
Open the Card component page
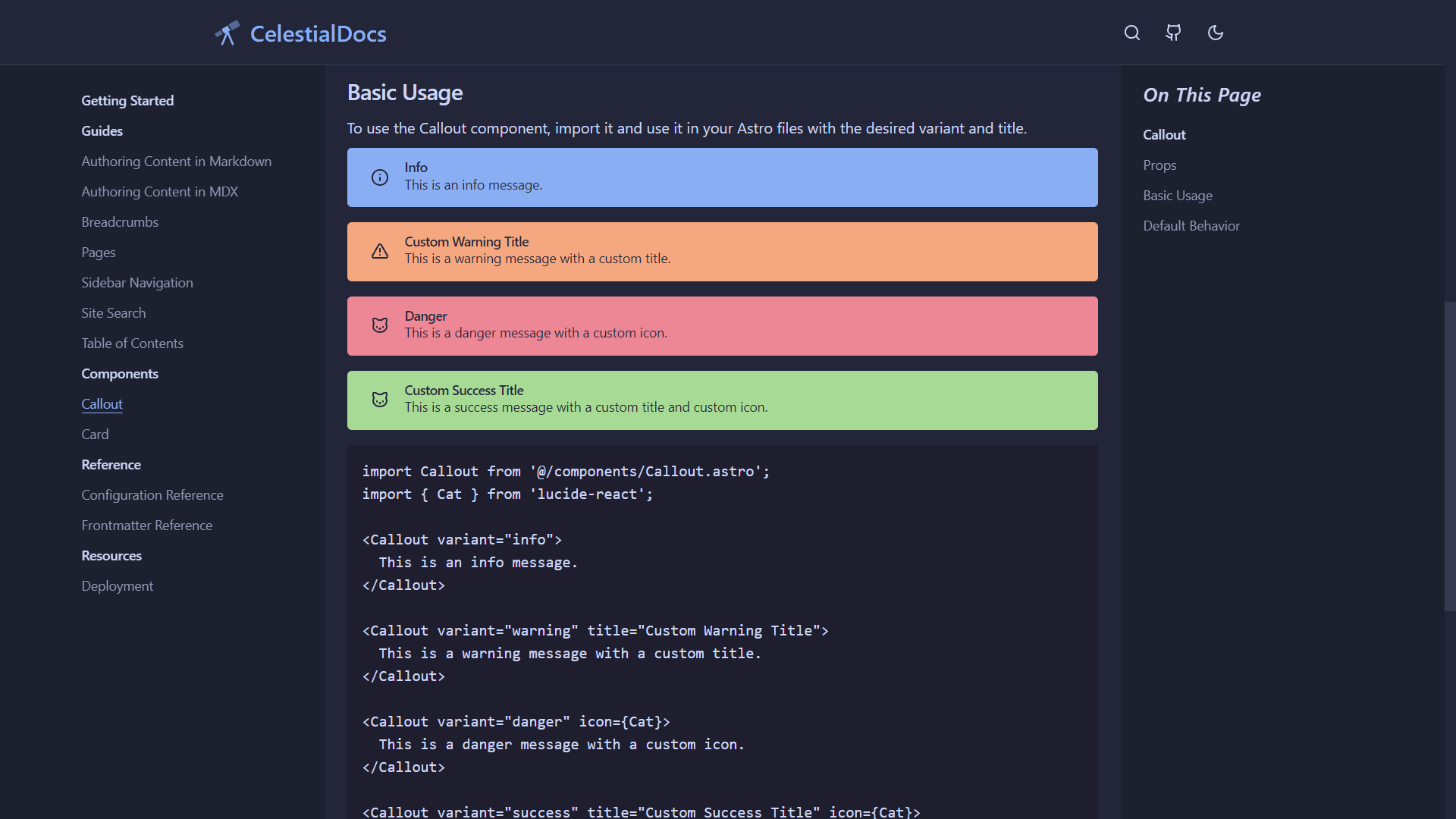click(95, 435)
